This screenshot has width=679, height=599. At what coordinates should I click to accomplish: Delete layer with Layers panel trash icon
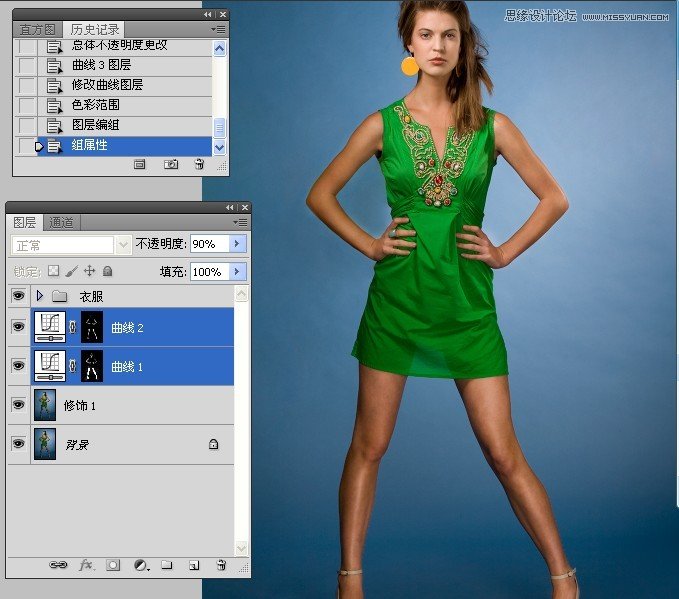tap(221, 565)
